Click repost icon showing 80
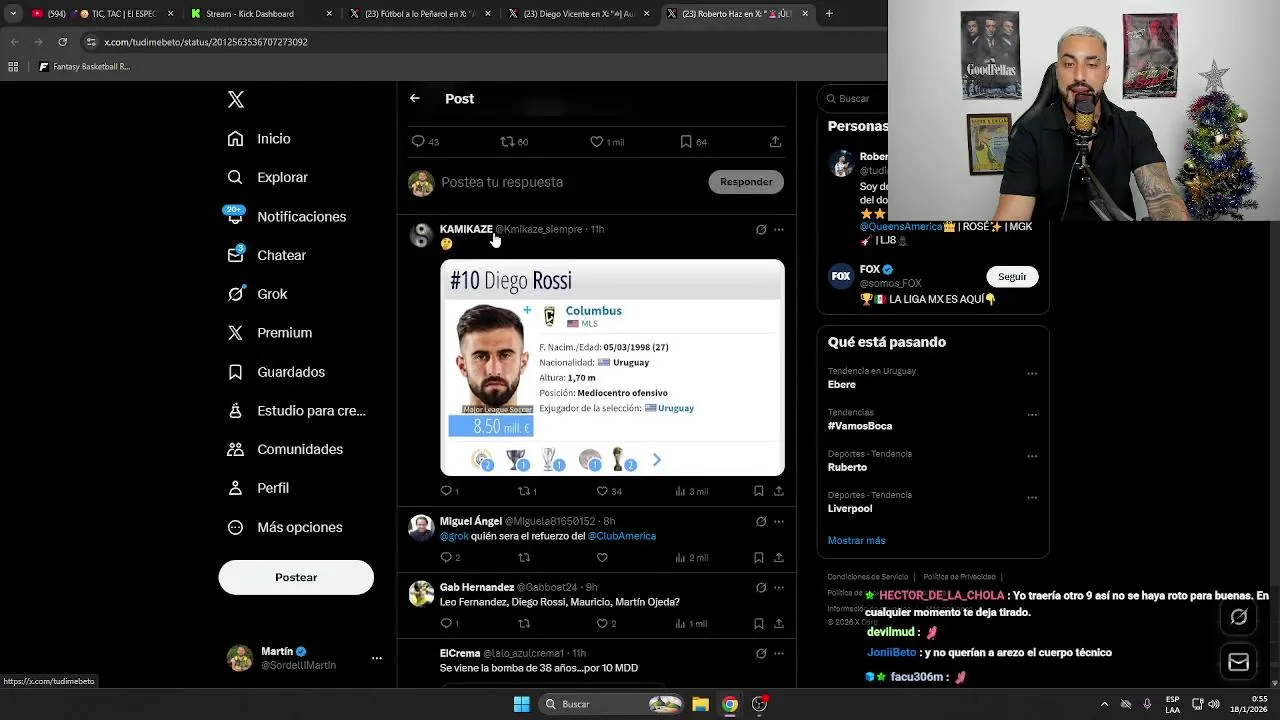 507,142
